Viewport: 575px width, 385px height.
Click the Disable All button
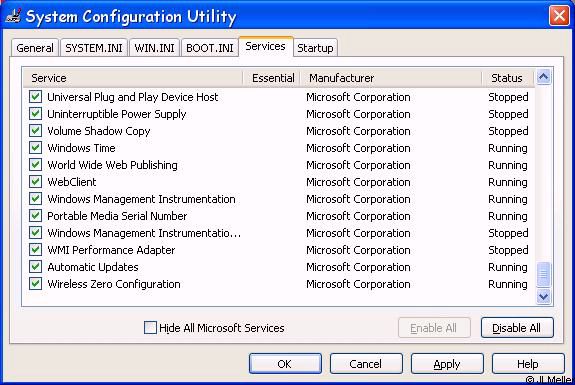point(517,328)
